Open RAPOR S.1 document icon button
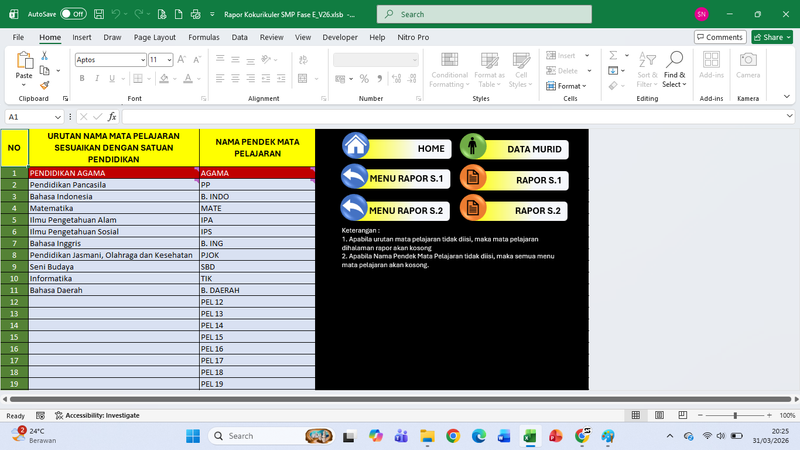 (474, 179)
